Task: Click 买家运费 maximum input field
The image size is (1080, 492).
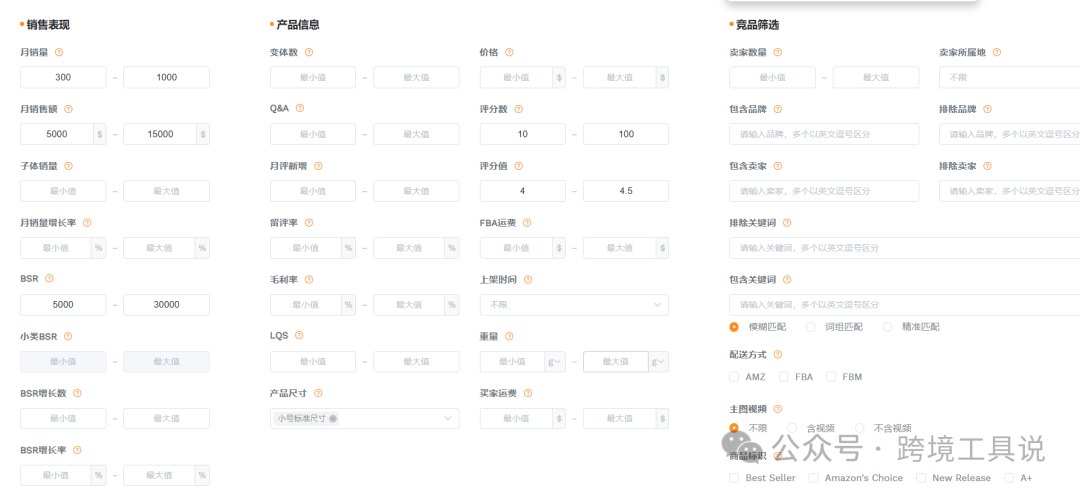Action: [x=619, y=418]
